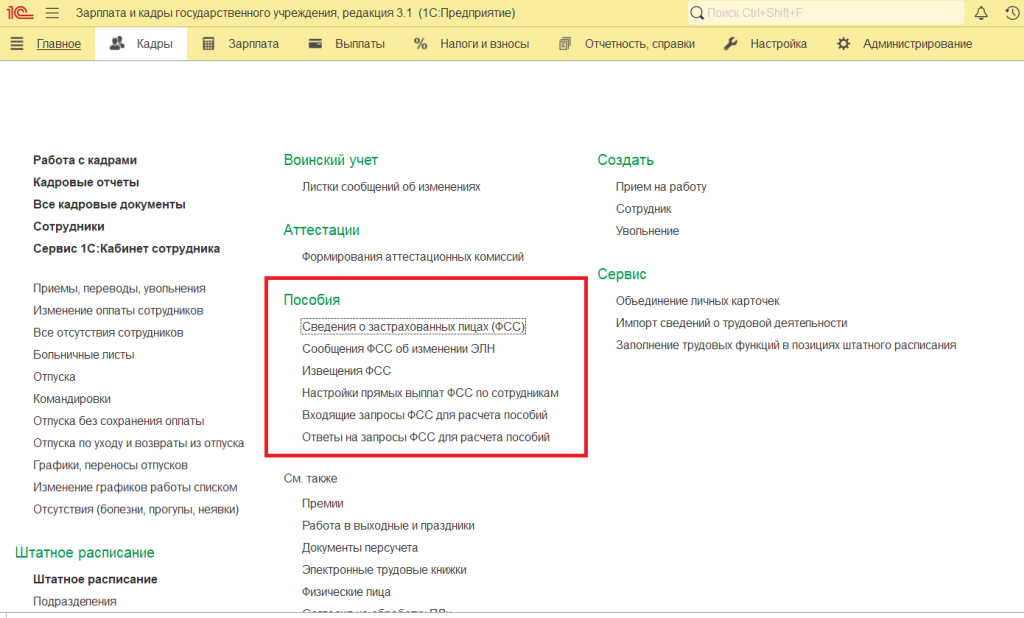
Task: Open the history clock icon
Action: [x=1010, y=13]
